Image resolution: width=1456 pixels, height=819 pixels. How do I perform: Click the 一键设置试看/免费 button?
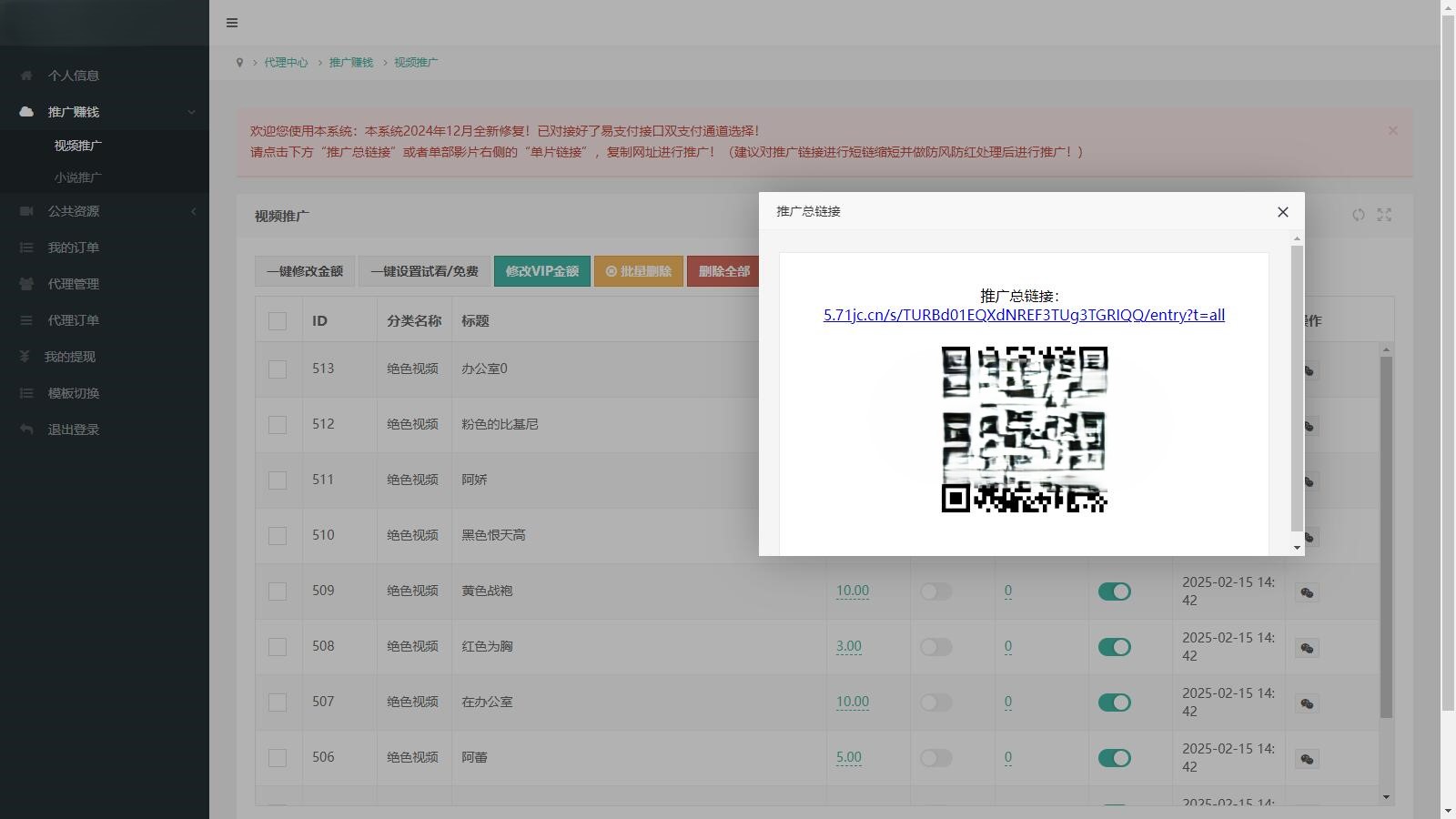(x=424, y=271)
